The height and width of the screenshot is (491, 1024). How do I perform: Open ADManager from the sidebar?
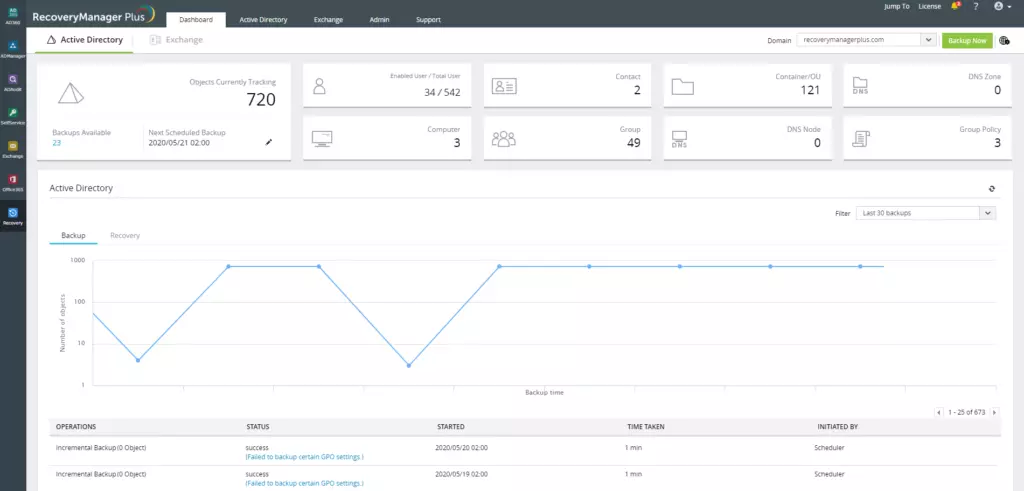13,50
